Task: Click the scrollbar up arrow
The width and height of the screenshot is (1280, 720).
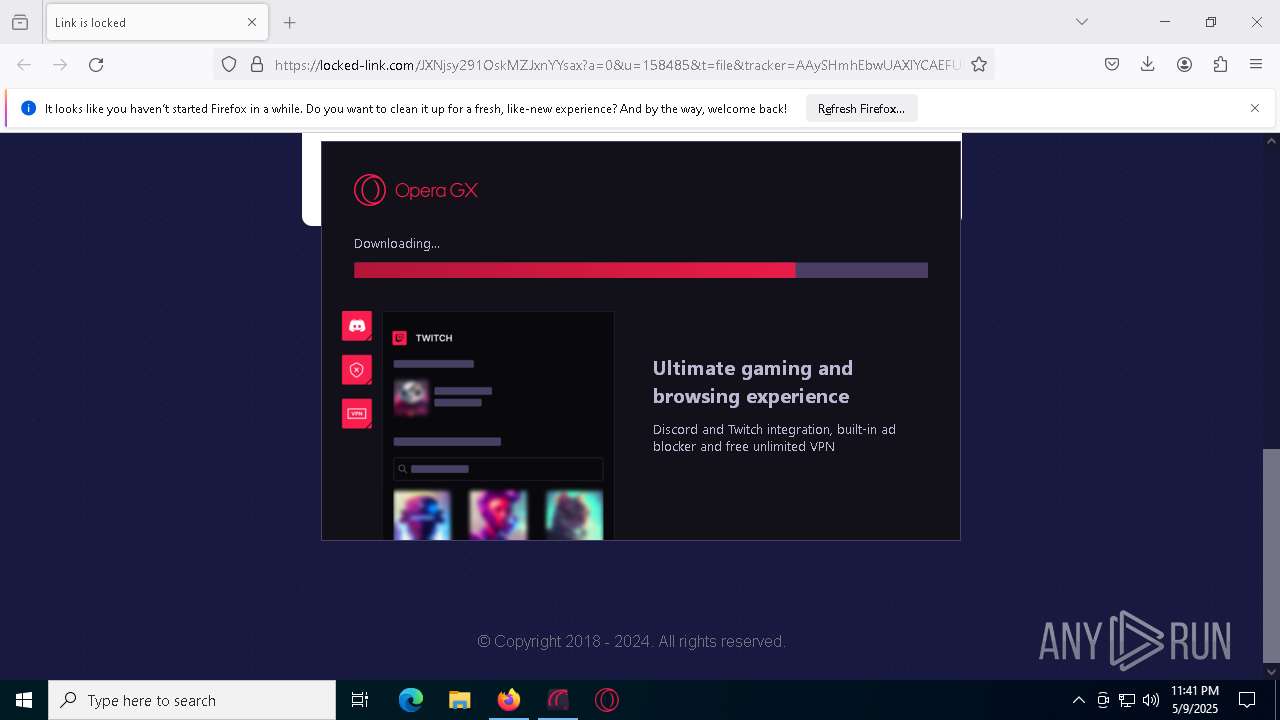Action: 1271,141
